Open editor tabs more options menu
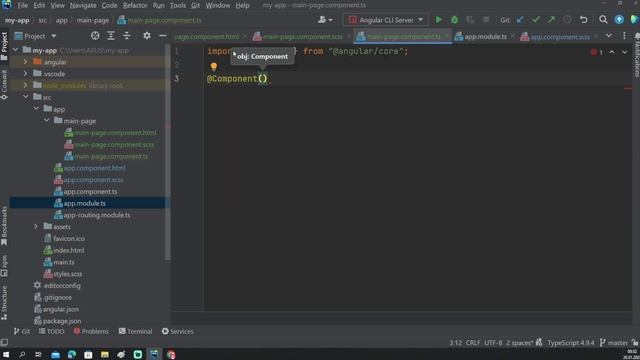The image size is (640, 360). pos(624,36)
